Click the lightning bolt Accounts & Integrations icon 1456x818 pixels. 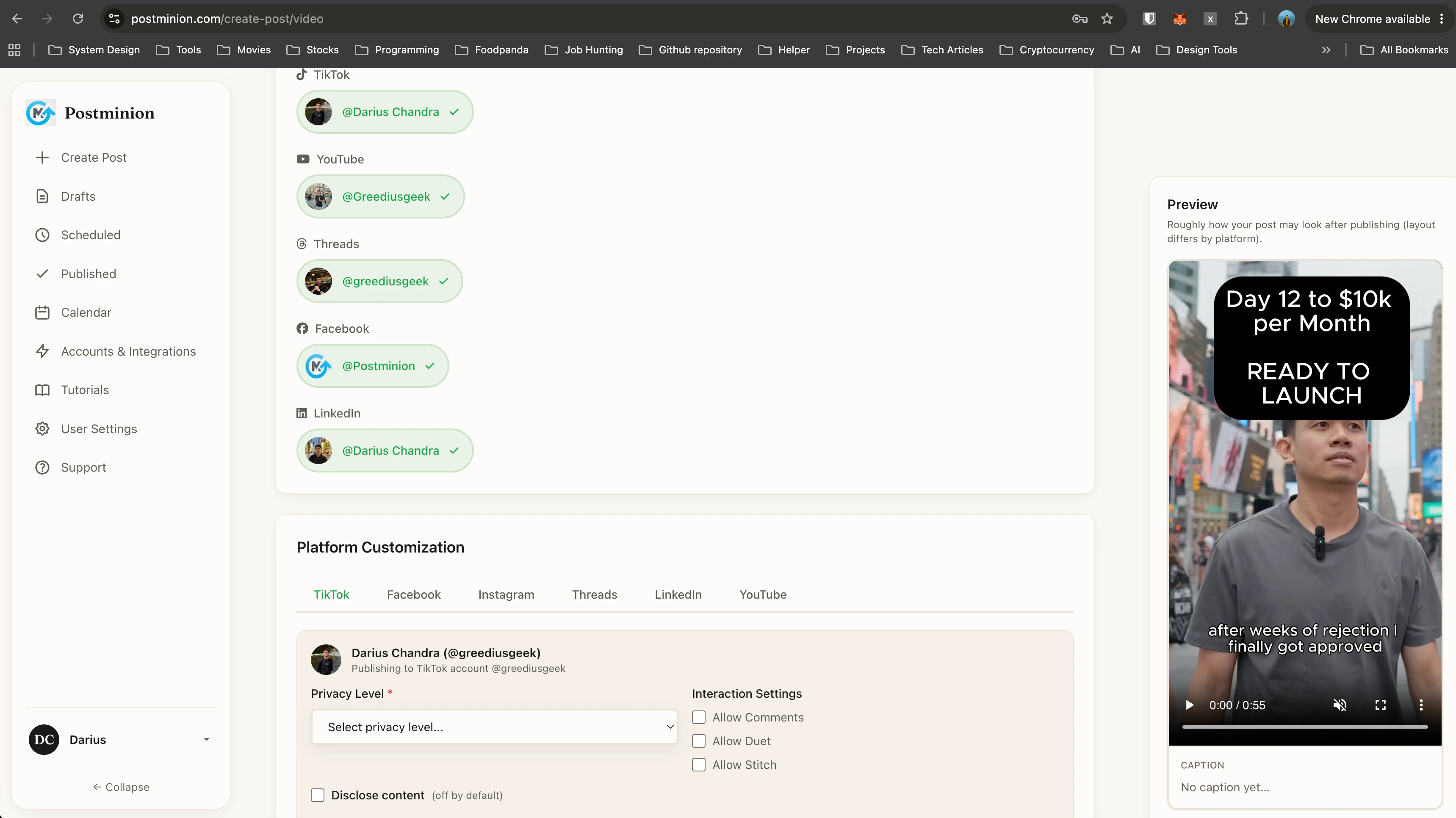(42, 351)
